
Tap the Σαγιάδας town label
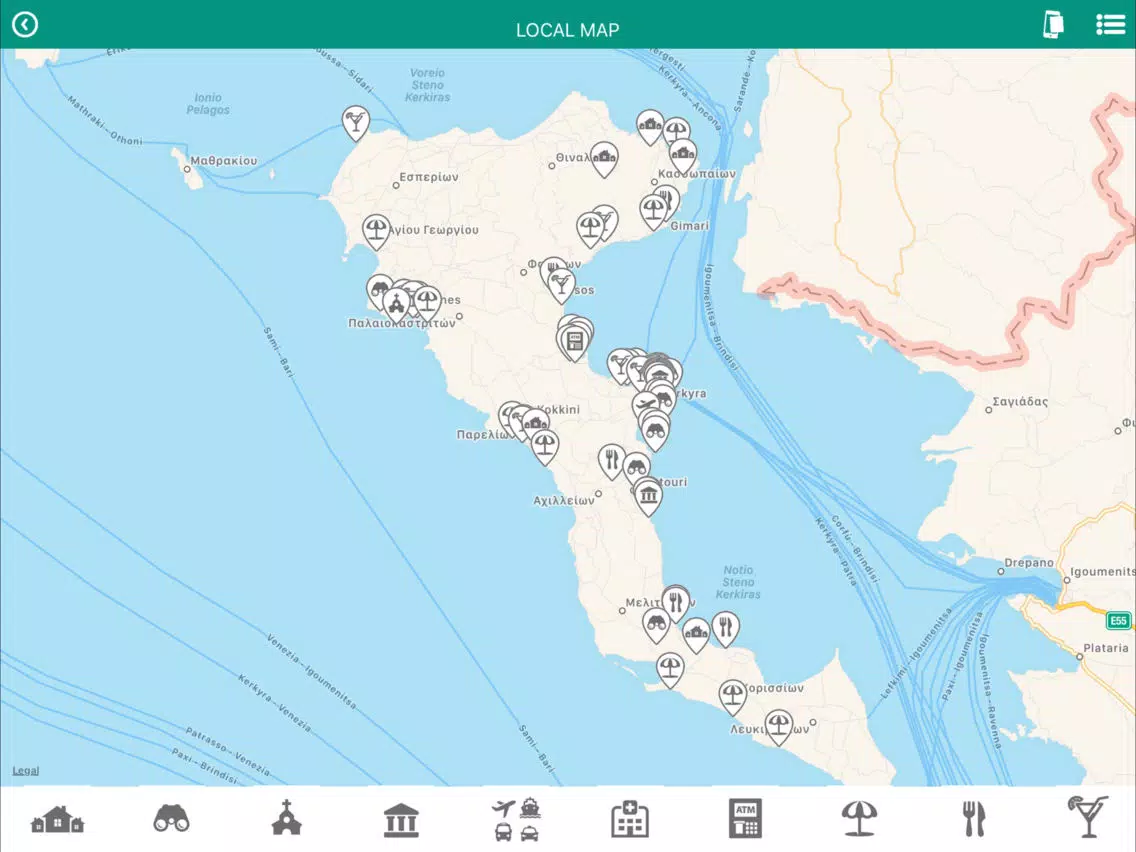(x=1020, y=401)
